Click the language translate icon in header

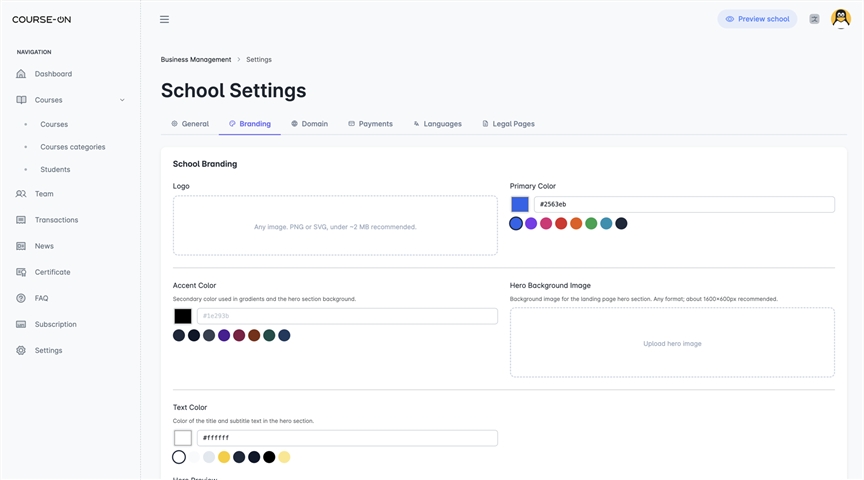click(814, 19)
